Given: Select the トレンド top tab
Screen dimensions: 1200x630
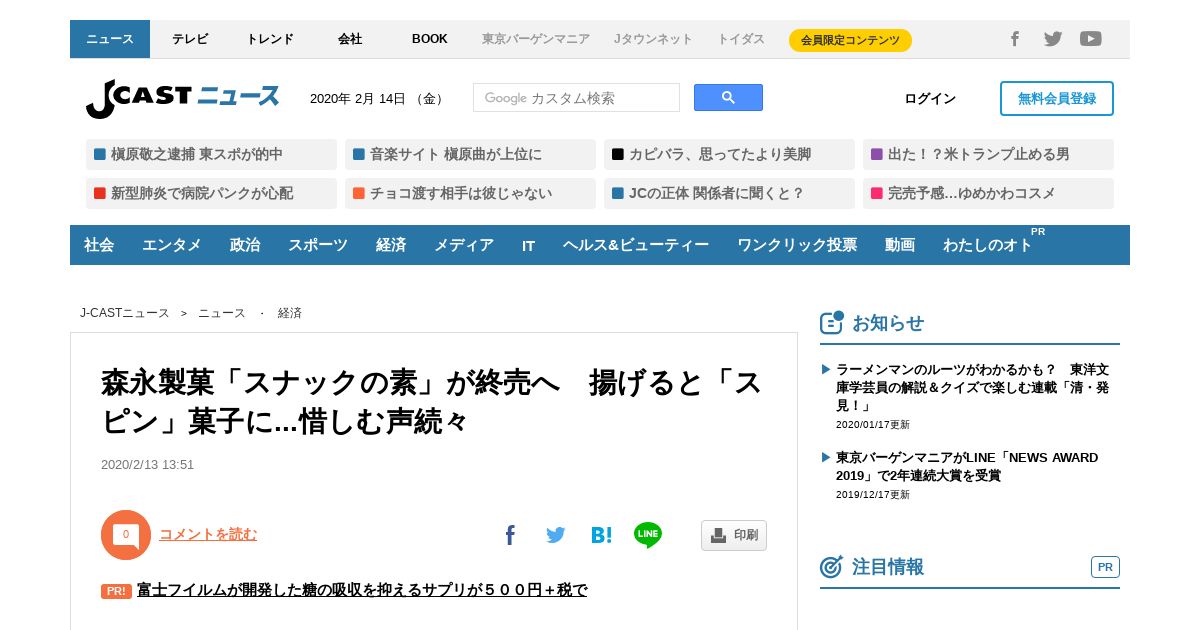Looking at the screenshot, I should pos(270,39).
